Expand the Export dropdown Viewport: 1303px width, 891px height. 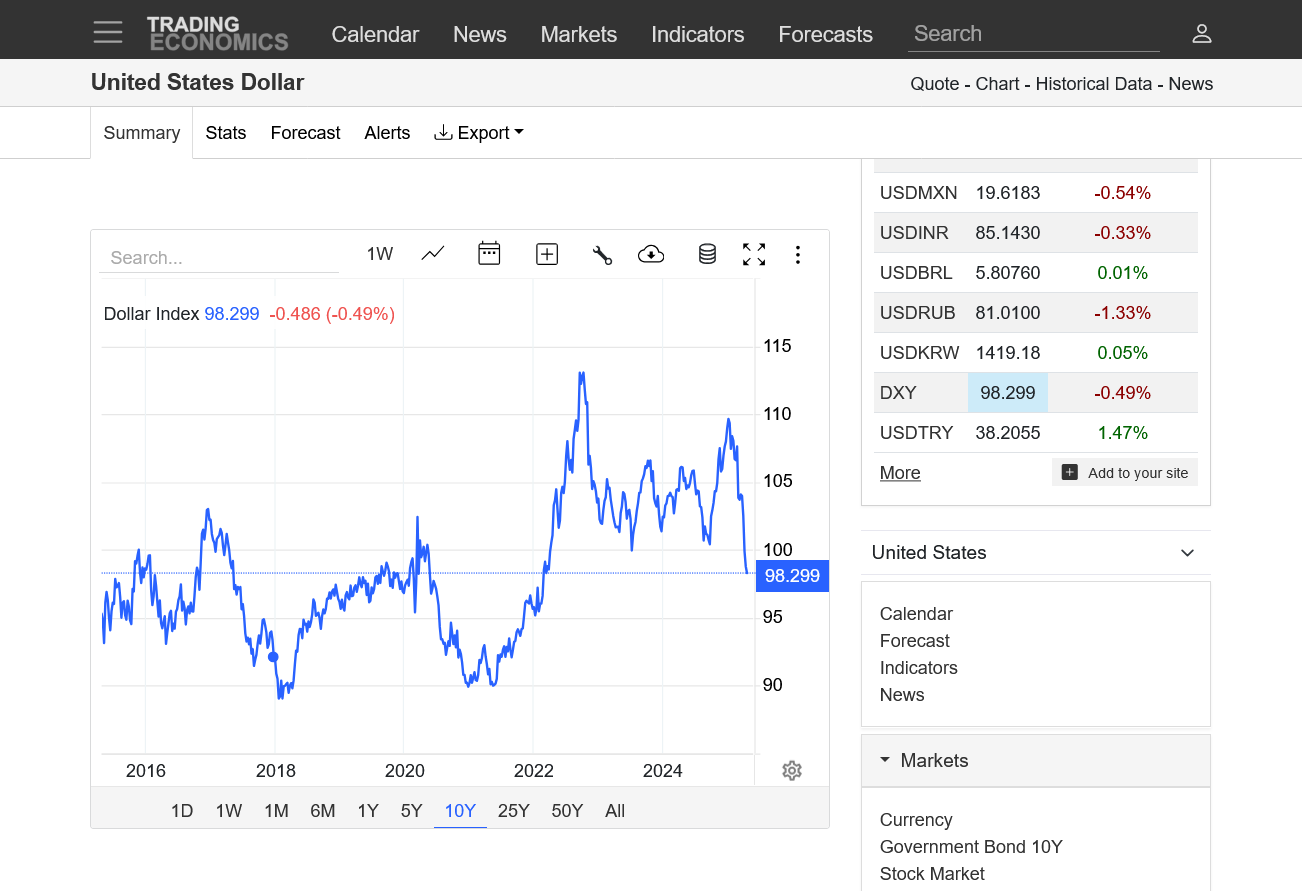(x=479, y=133)
